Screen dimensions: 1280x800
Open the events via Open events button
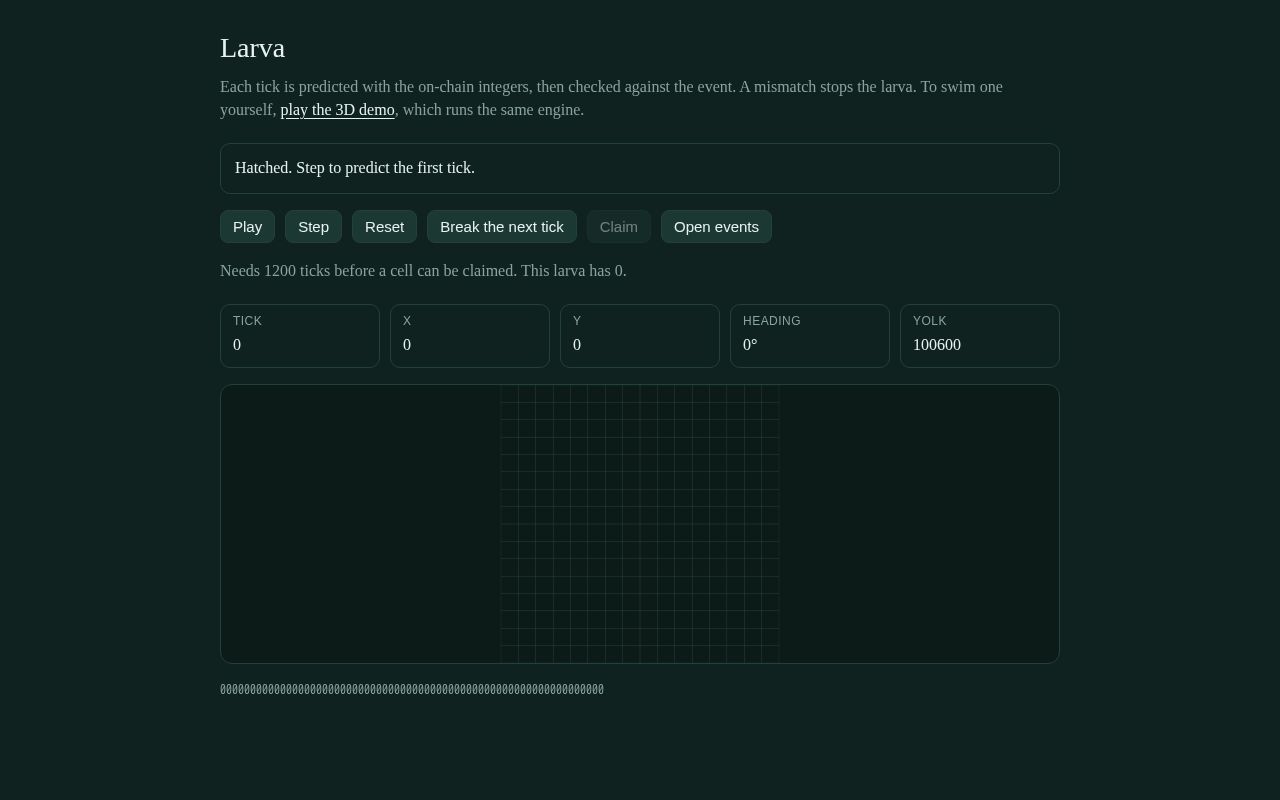[716, 227]
